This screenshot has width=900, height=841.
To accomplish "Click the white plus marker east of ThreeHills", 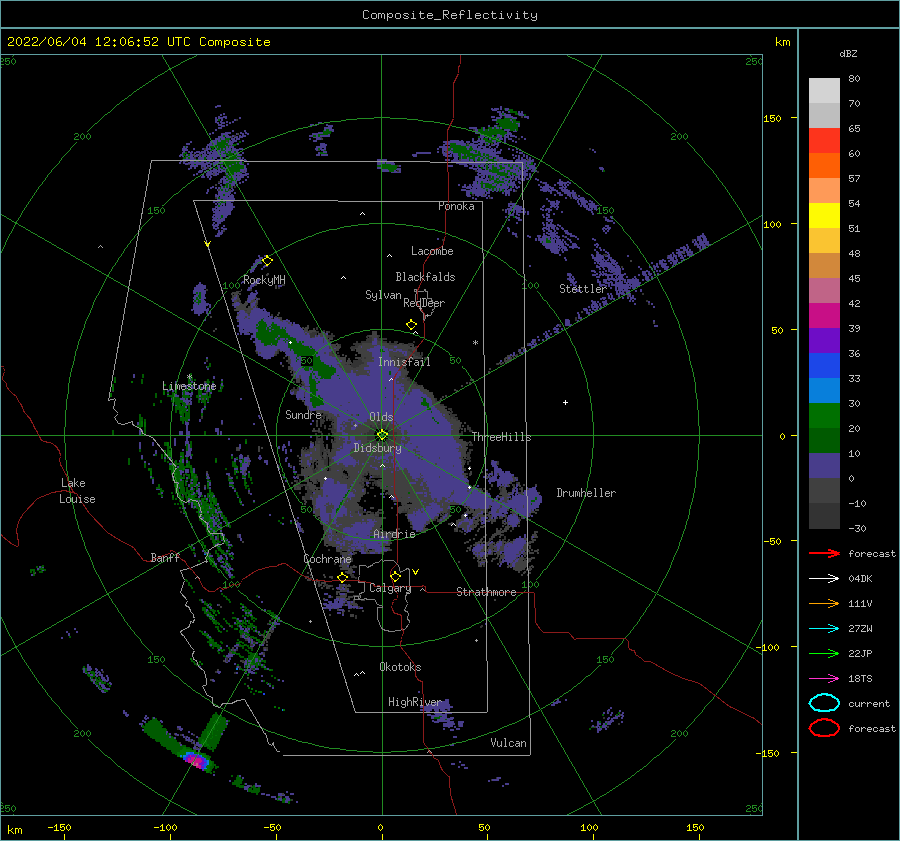I will (x=565, y=402).
